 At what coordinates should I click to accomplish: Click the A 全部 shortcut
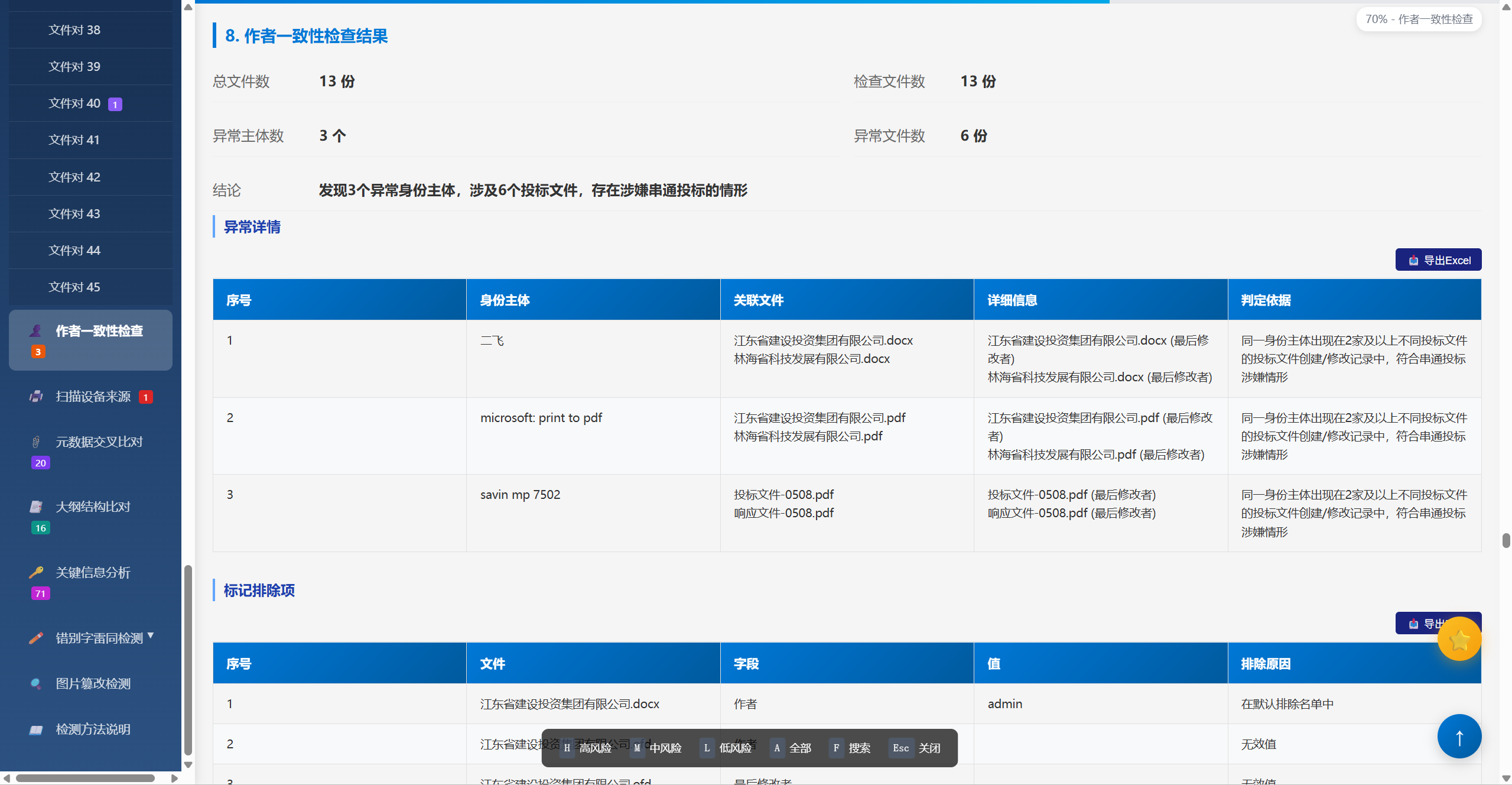791,748
